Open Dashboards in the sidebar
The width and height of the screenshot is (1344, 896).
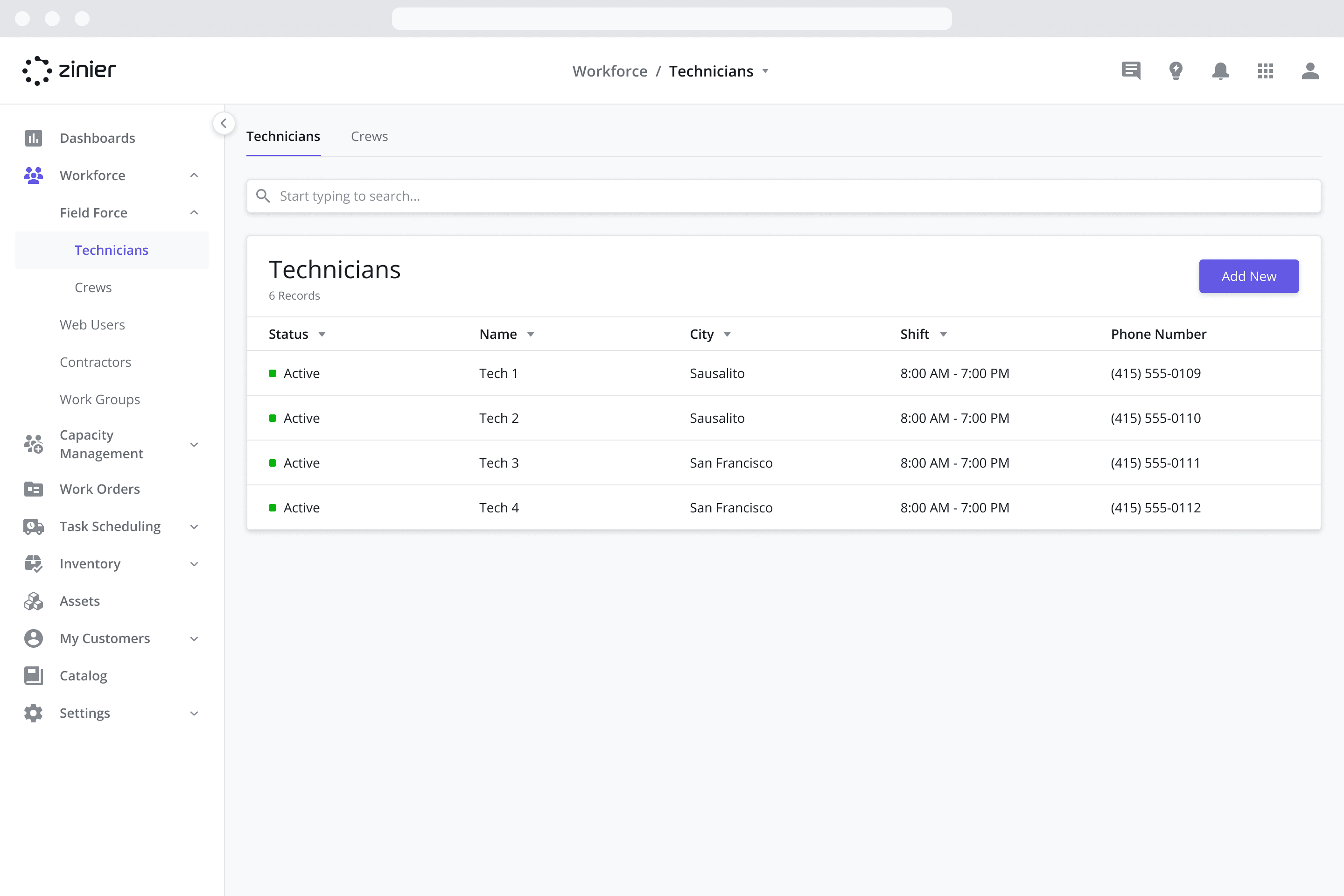point(97,138)
